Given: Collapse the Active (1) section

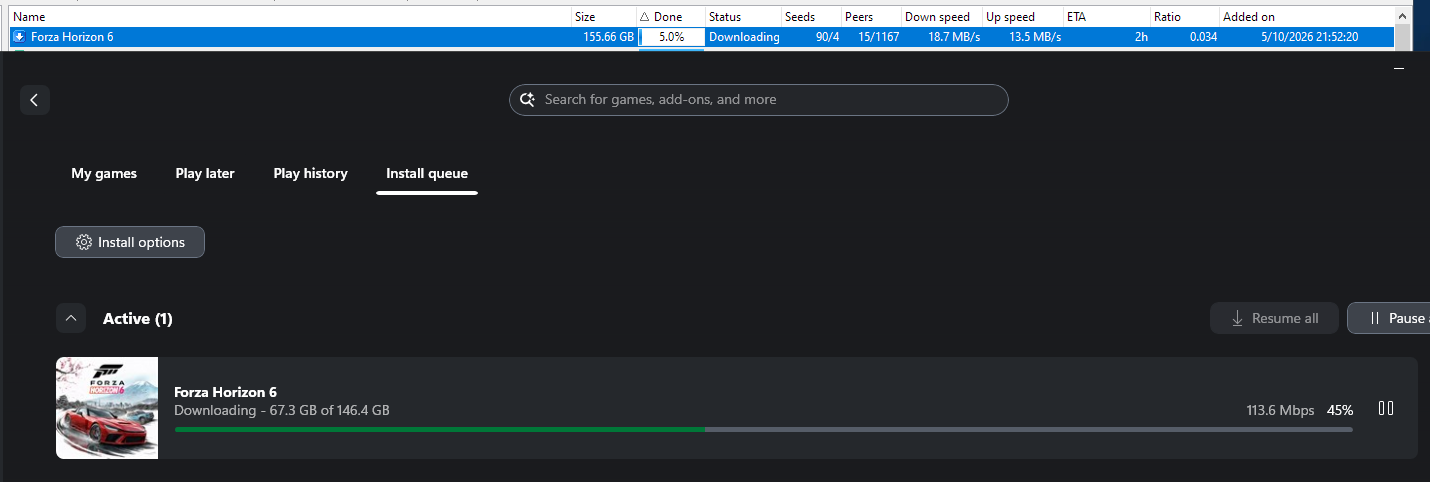Looking at the screenshot, I should click(70, 318).
